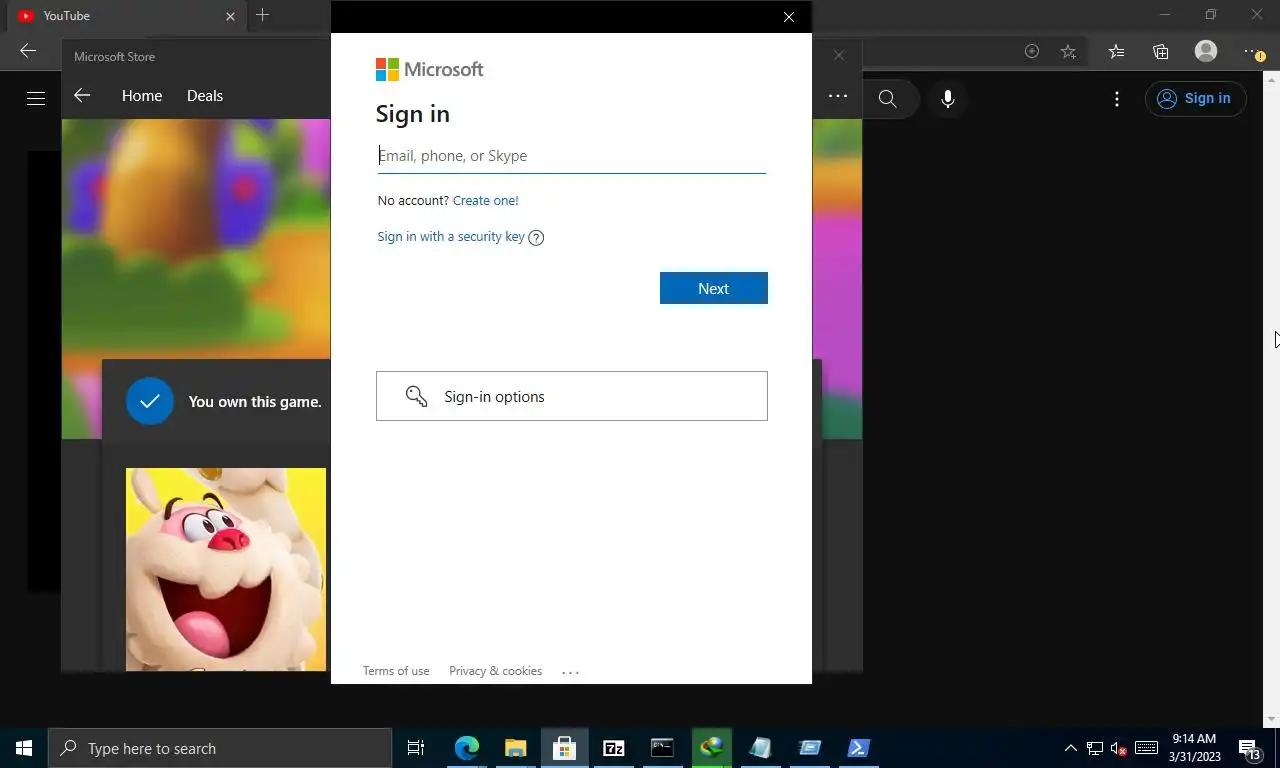Click the security key help question icon
The width and height of the screenshot is (1280, 768).
pos(536,238)
